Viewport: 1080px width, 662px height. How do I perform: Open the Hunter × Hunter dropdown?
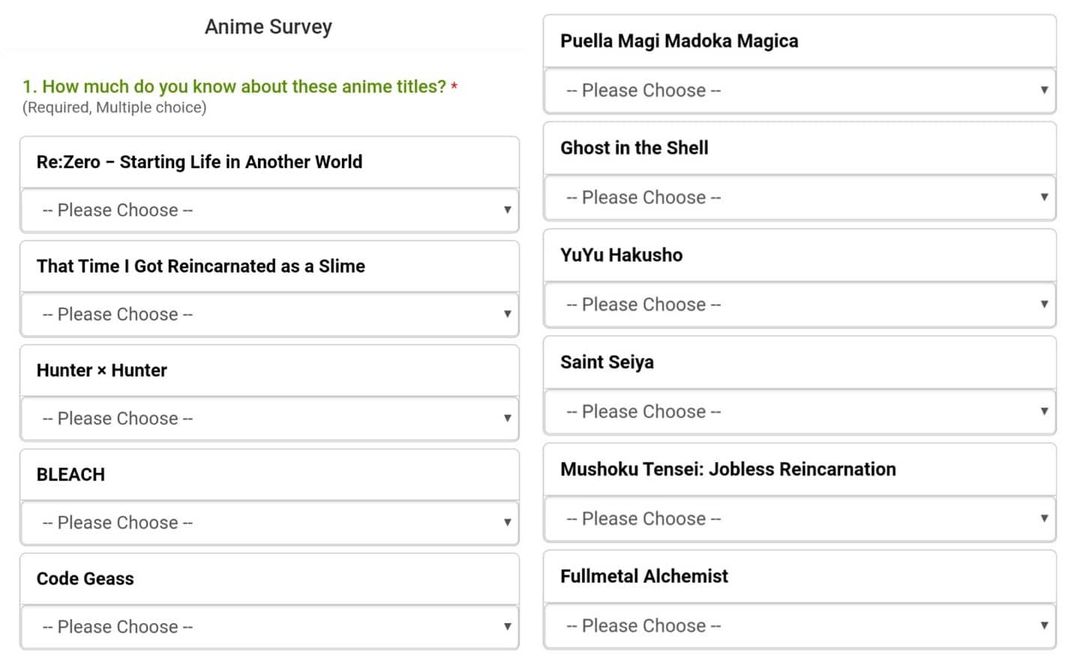(x=268, y=418)
